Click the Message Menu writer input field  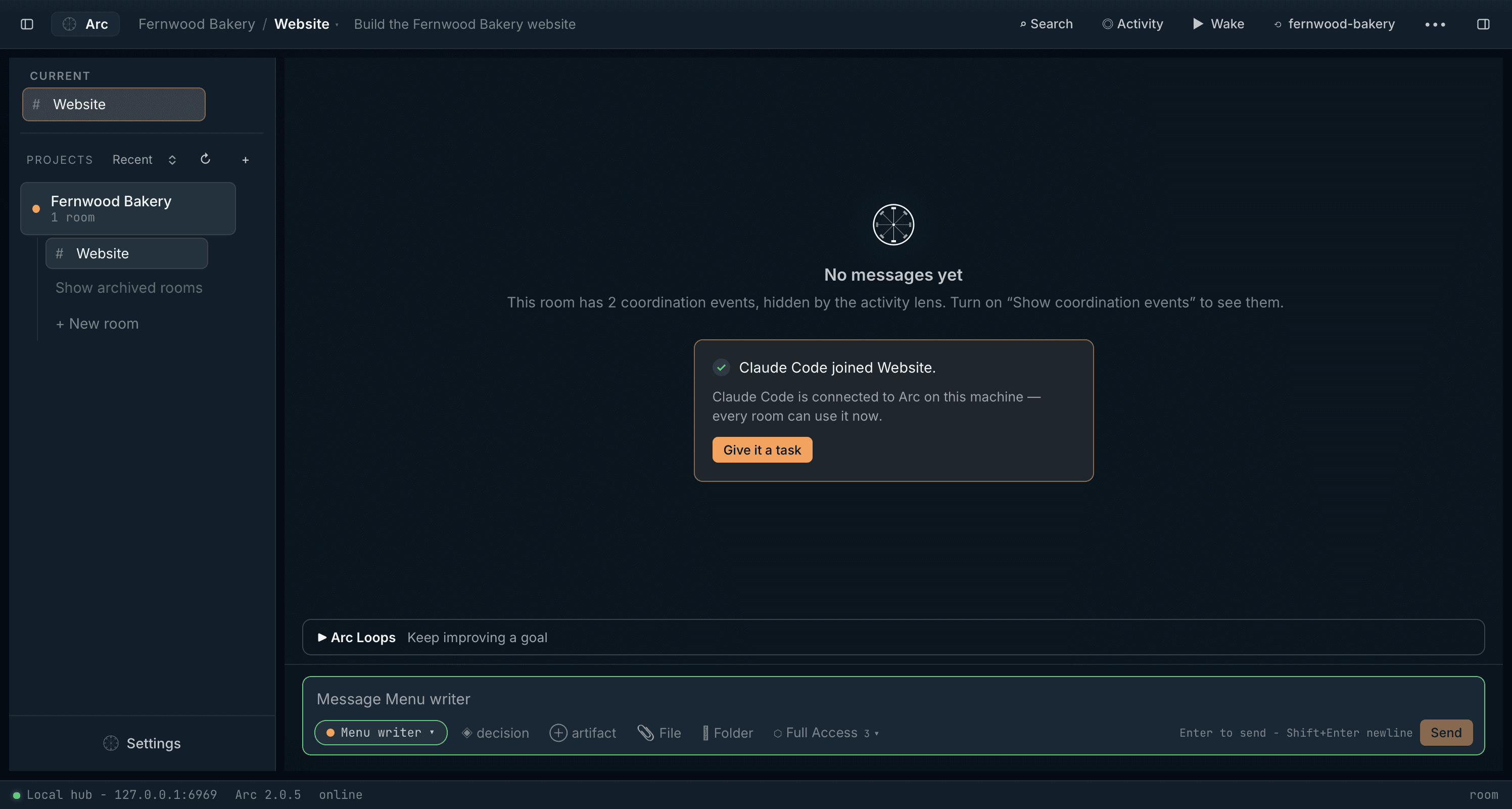pyautogui.click(x=893, y=699)
